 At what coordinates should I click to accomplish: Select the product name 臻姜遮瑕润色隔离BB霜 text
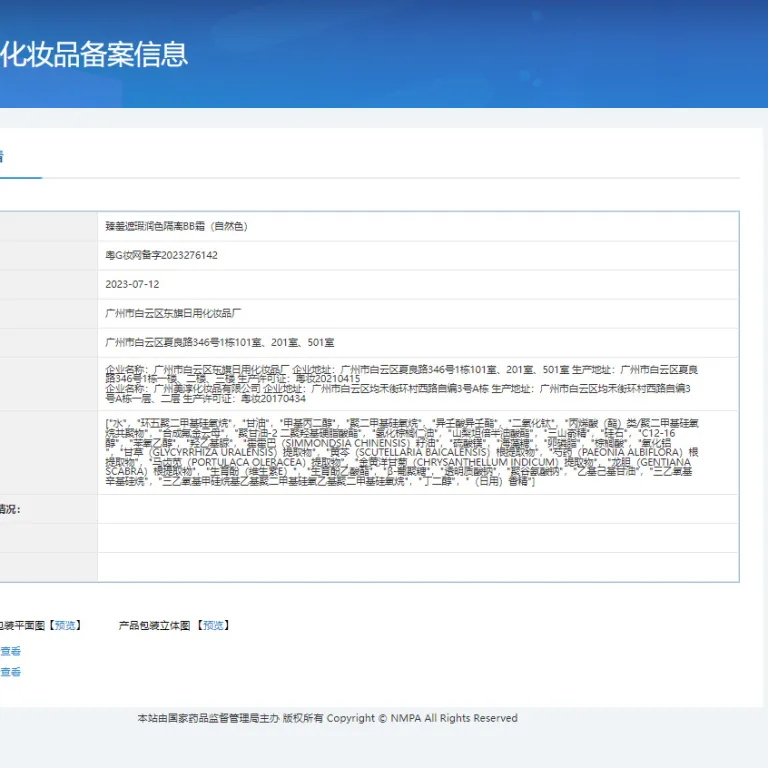tap(176, 226)
